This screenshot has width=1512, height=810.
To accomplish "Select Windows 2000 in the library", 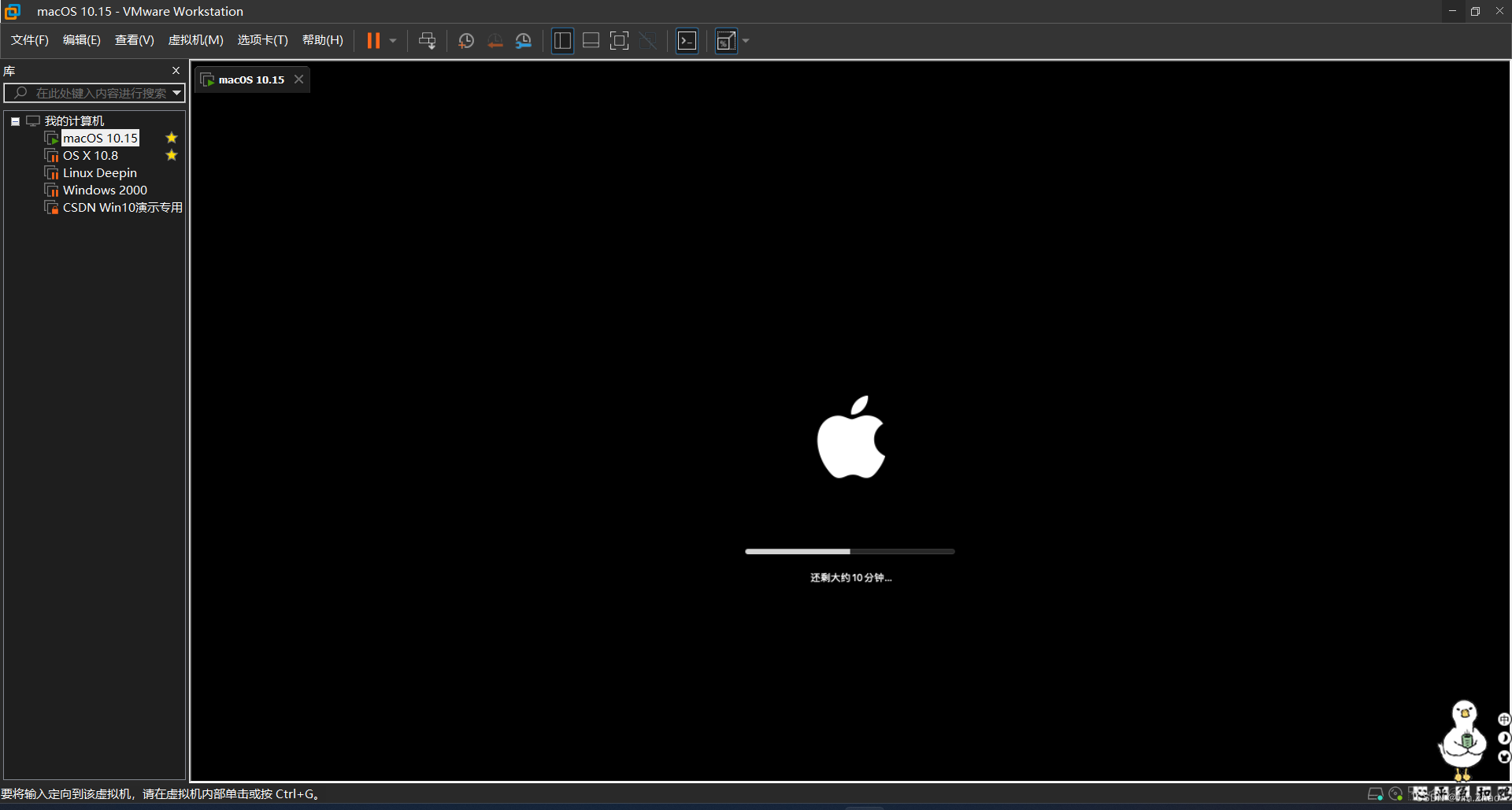I will (x=105, y=190).
